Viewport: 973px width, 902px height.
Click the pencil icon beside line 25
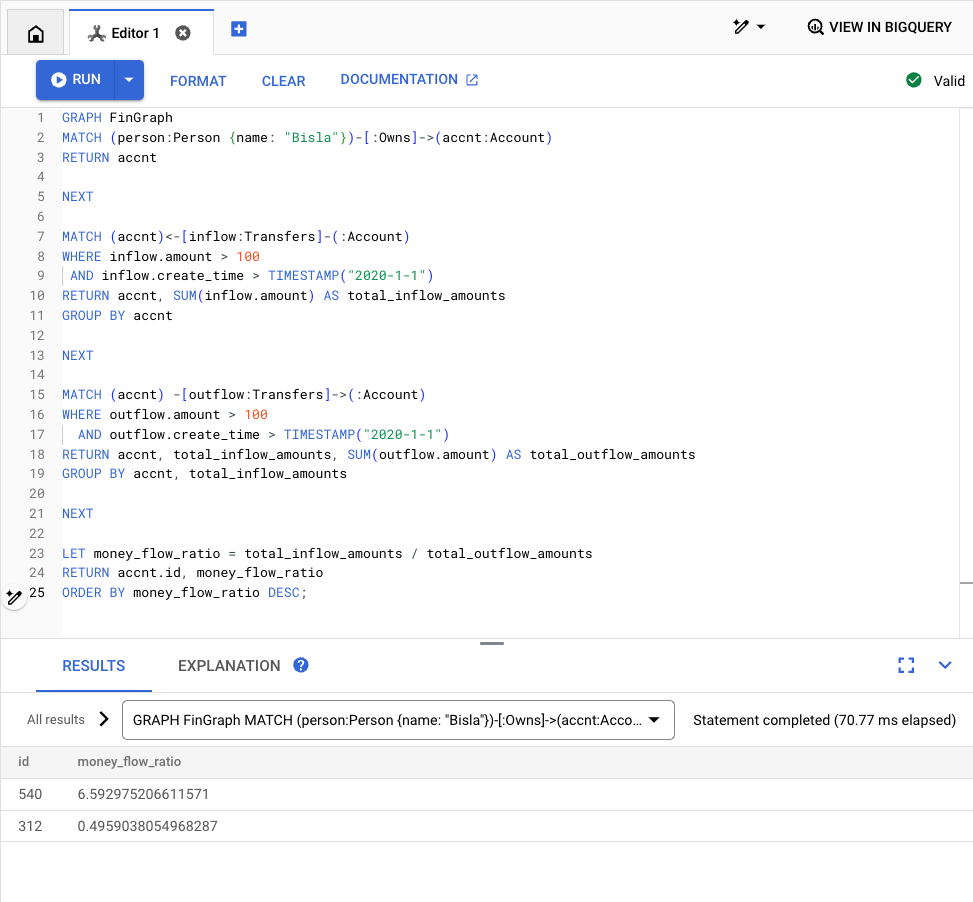[x=14, y=597]
